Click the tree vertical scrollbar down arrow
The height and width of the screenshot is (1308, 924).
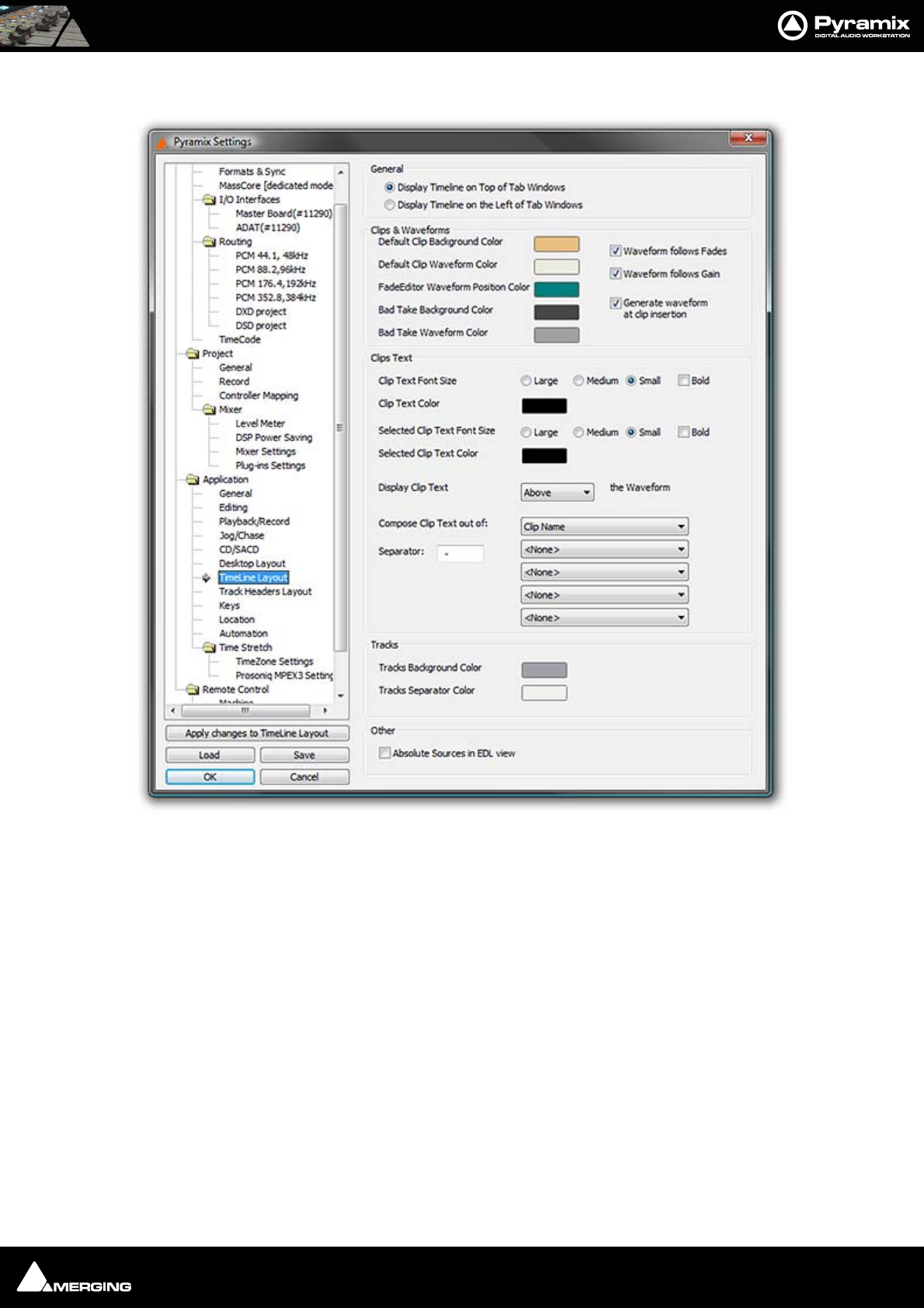(340, 696)
